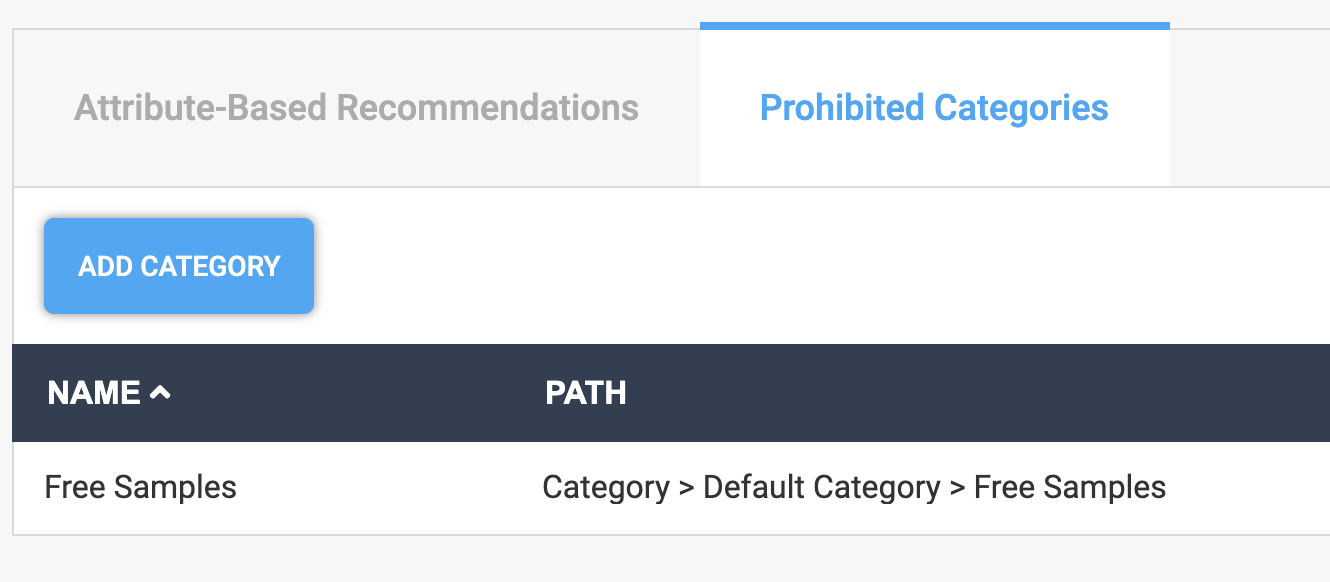Click the Free Samples path entry
Image resolution: width=1330 pixels, height=582 pixels.
pyautogui.click(x=1069, y=487)
